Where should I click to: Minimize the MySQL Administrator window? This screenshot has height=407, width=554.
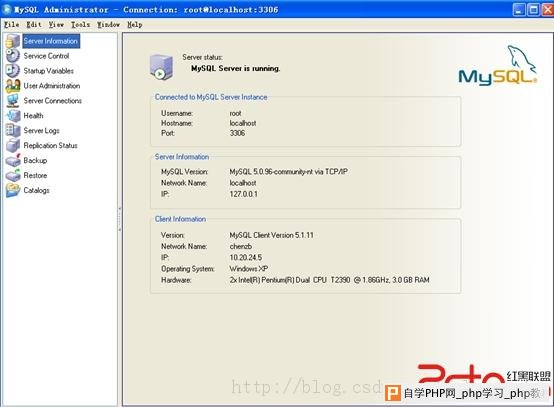click(x=519, y=10)
